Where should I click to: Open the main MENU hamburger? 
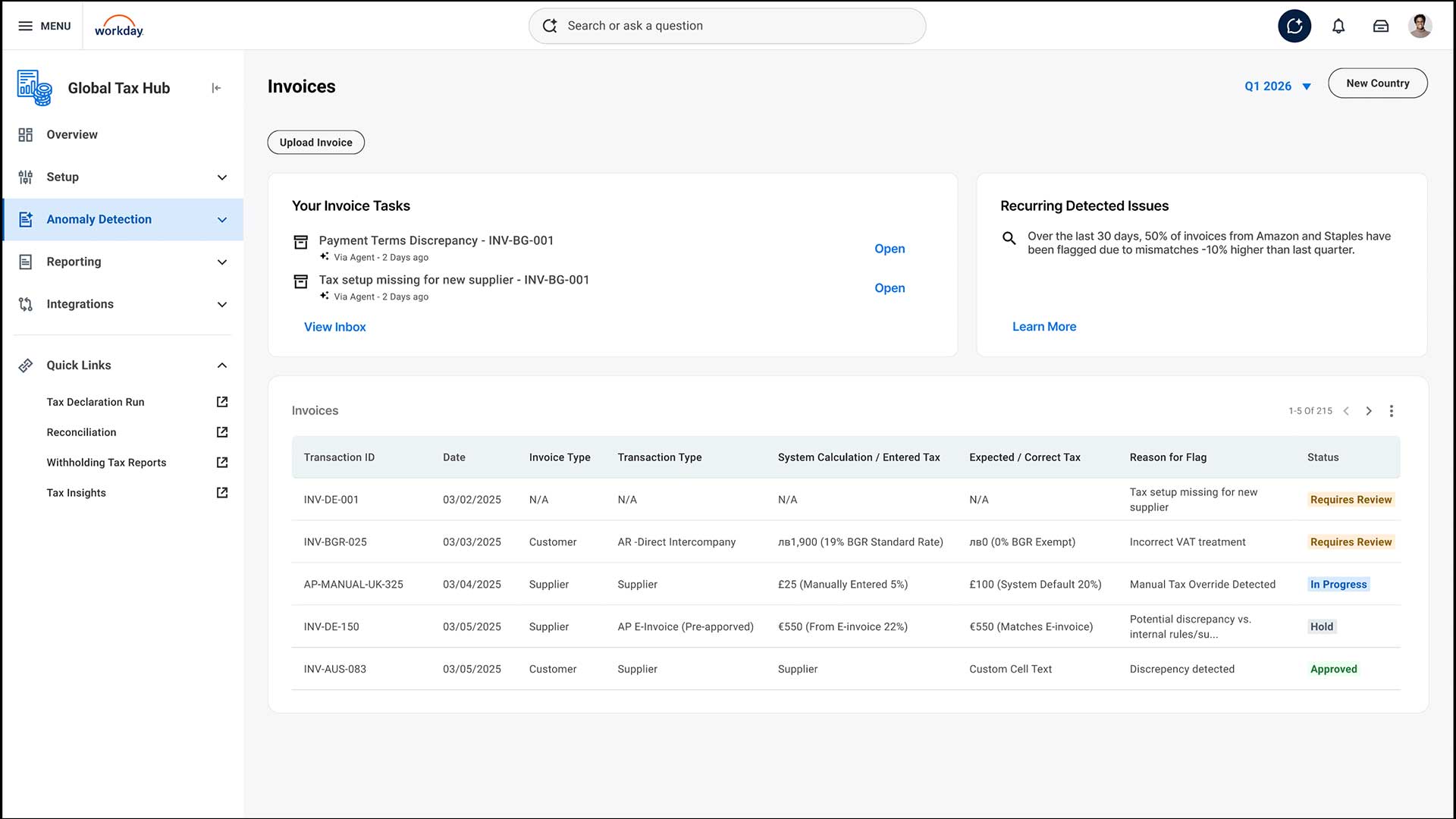pyautogui.click(x=44, y=26)
